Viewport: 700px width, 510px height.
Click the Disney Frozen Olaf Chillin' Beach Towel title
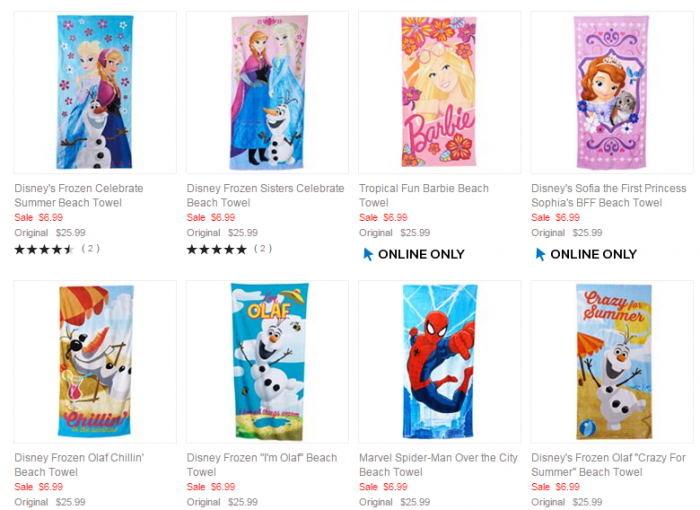(x=79, y=464)
